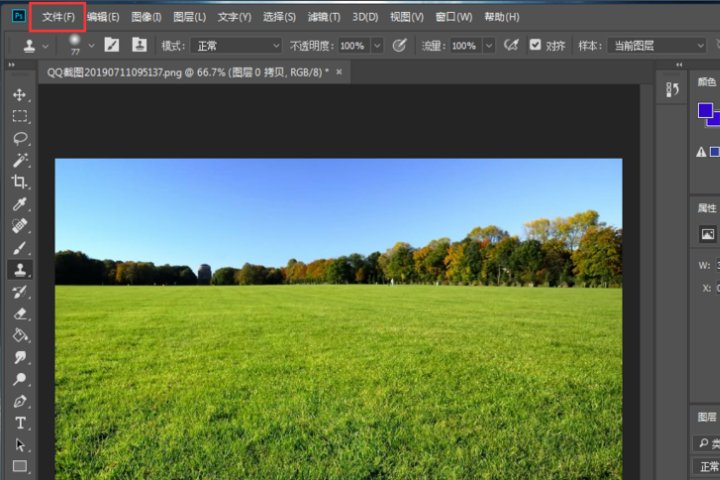720x480 pixels.
Task: Select the Paint Bucket tool
Action: (19, 335)
